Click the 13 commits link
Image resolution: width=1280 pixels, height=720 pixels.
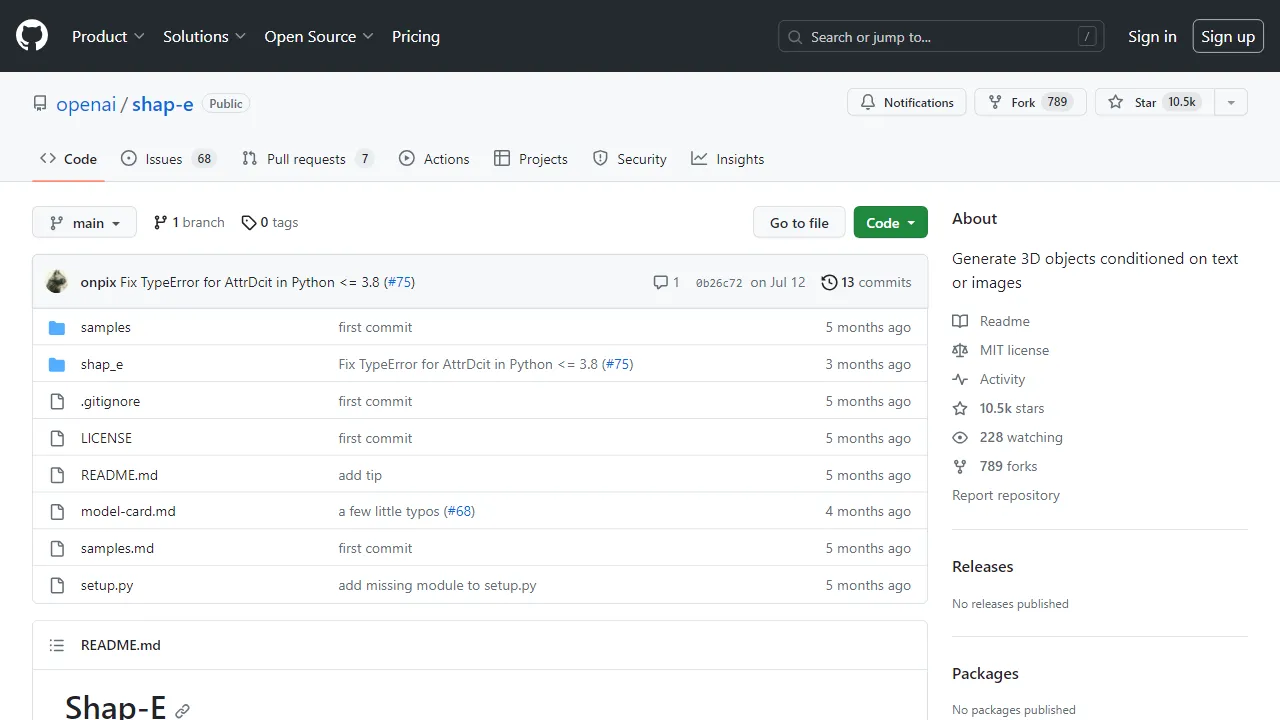point(866,282)
